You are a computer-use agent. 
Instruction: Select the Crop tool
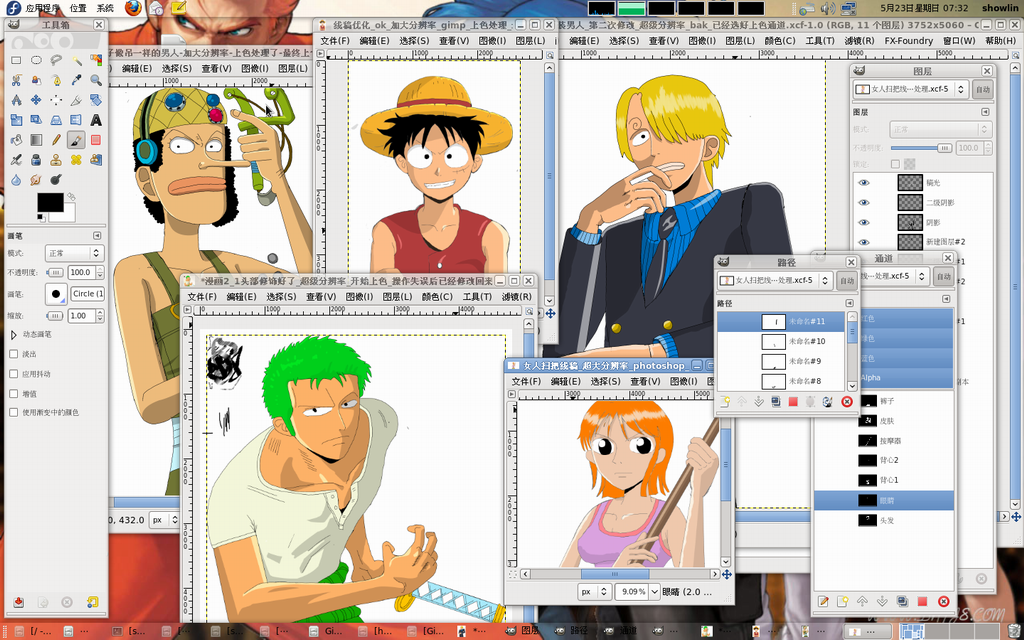coord(76,100)
